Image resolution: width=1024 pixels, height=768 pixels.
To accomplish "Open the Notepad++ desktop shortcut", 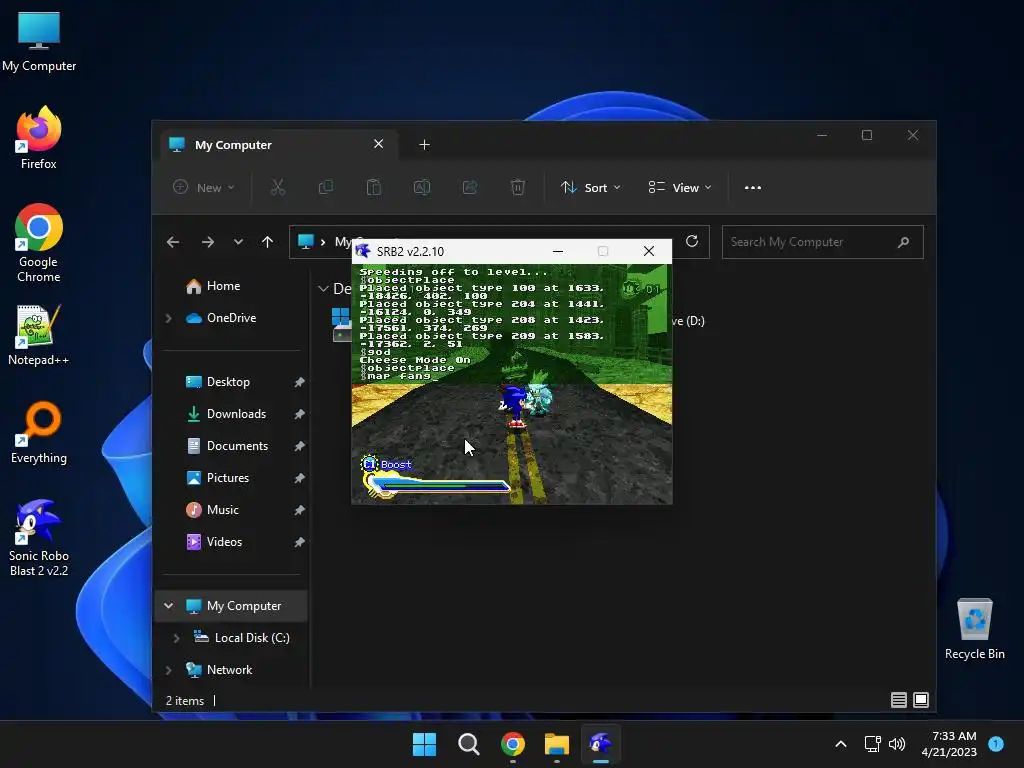I will (x=39, y=334).
